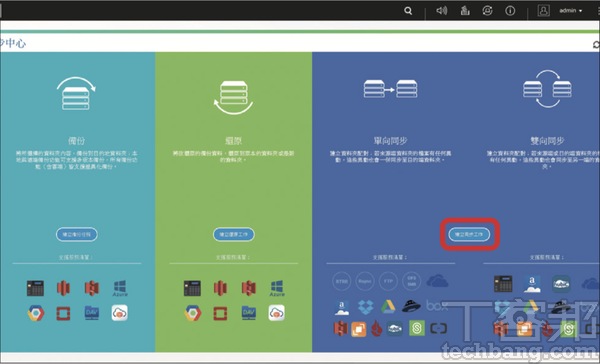Viewport: 600px width, 364px height.
Task: Choose green ShareFile S icon in one-way sync
Action: point(417,328)
